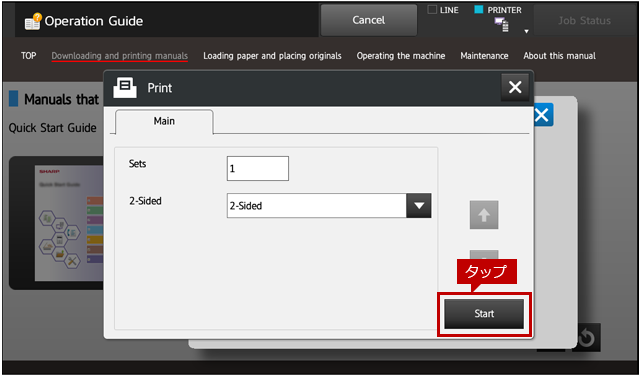Click the printer icon in the Print title bar
This screenshot has width=640, height=376.
click(125, 88)
